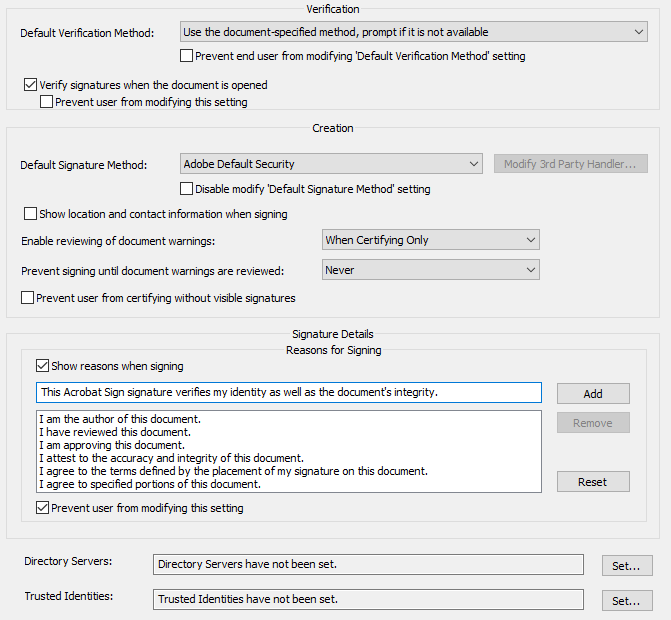Check 'Prevent user from certifying without visible signatures'

(x=28, y=298)
